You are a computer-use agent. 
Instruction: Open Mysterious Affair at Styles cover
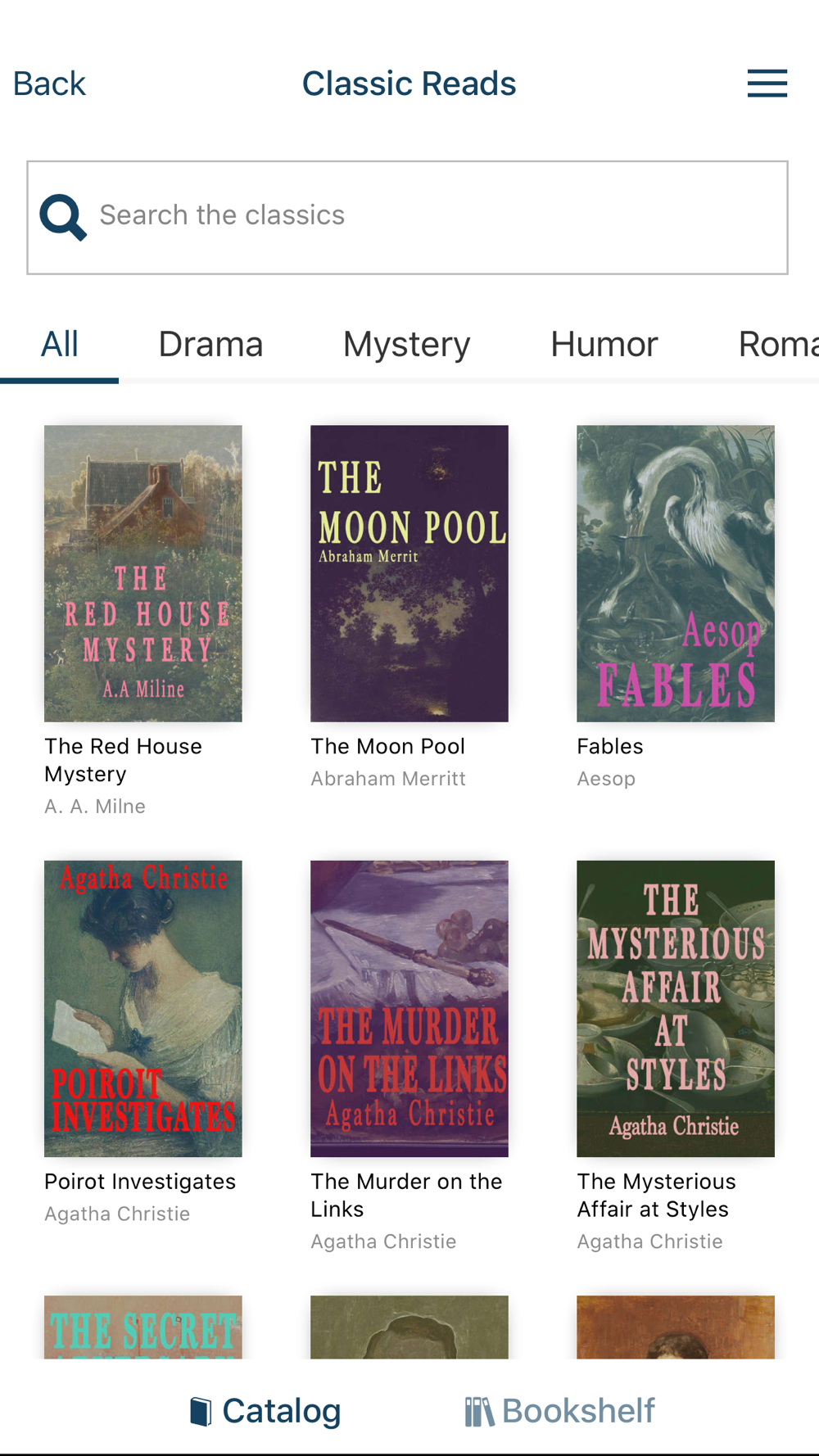click(676, 1009)
